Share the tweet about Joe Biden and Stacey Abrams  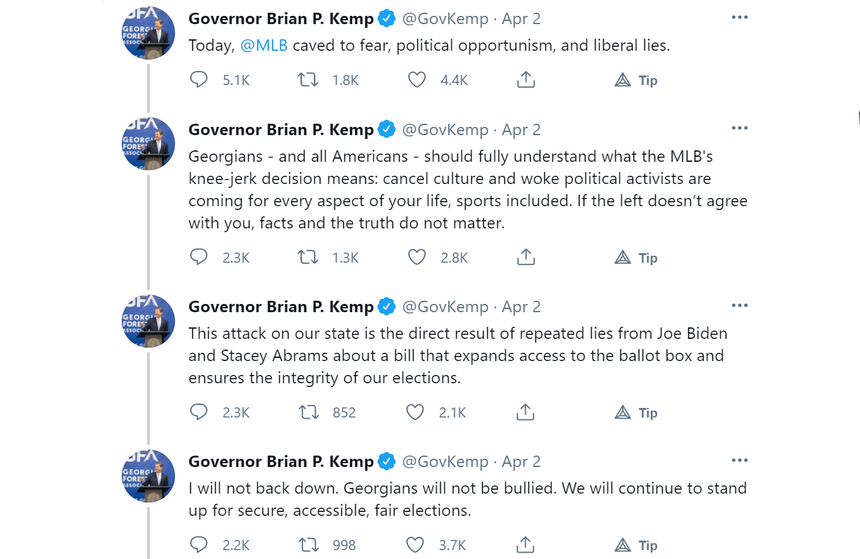click(x=525, y=412)
